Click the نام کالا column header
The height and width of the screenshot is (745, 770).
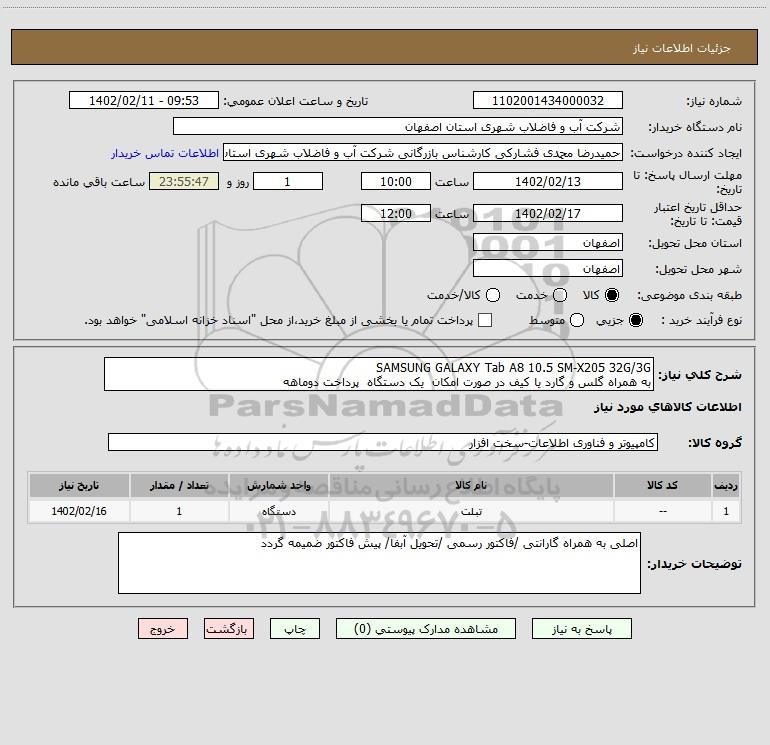[x=470, y=485]
